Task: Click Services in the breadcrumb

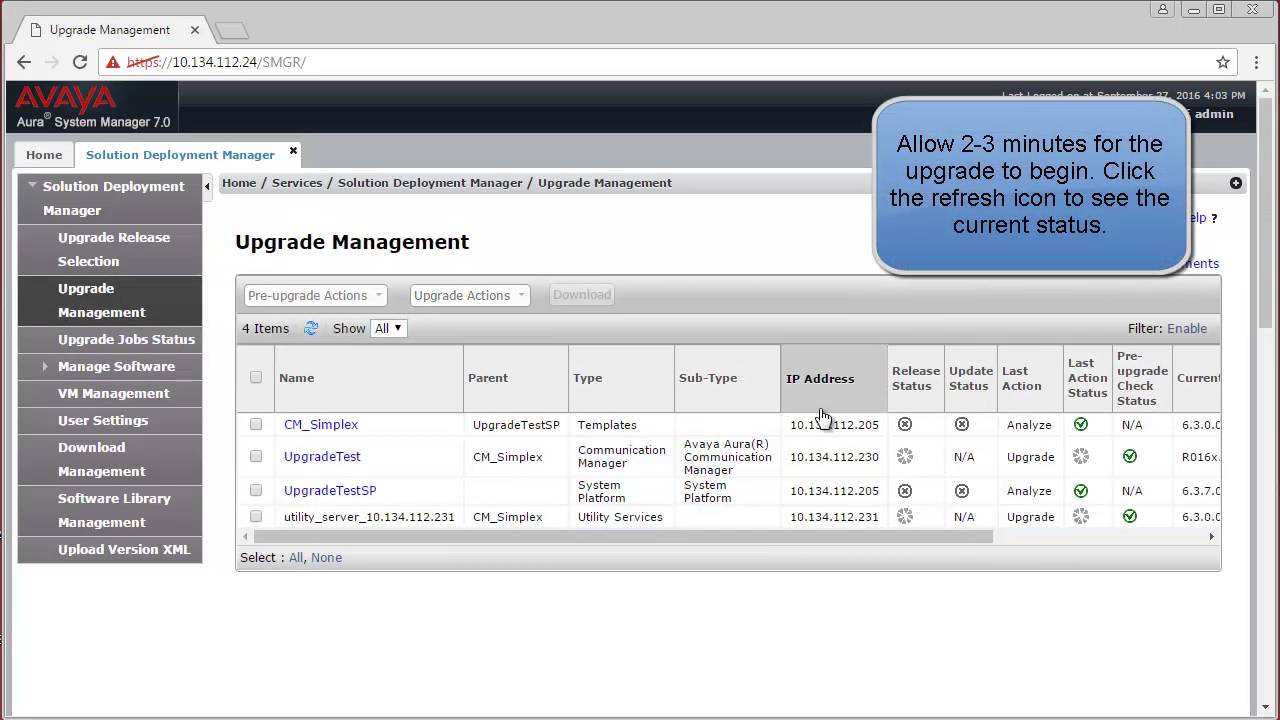Action: coord(297,183)
